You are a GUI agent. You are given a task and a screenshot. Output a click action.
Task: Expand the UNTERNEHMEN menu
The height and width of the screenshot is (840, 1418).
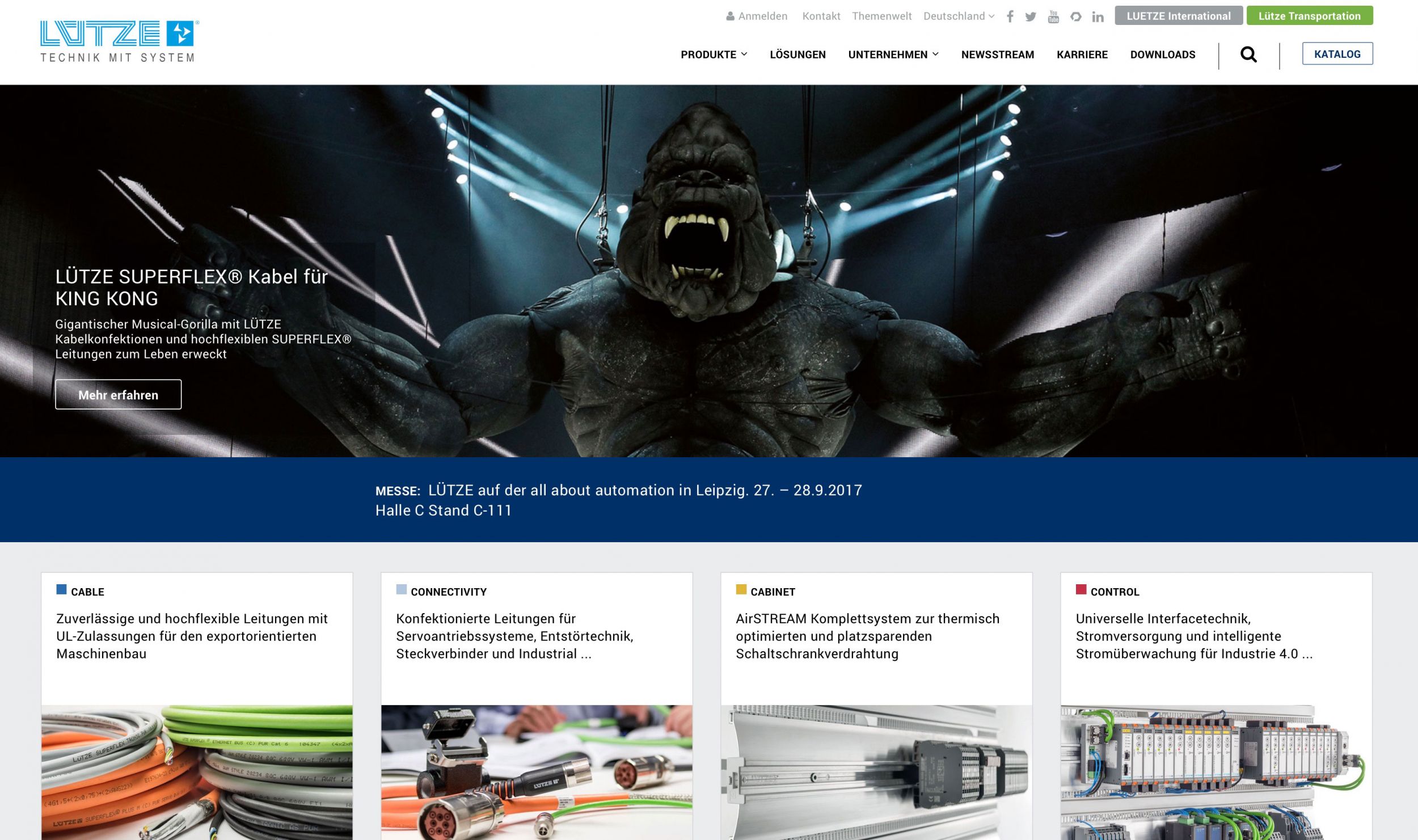click(x=893, y=54)
